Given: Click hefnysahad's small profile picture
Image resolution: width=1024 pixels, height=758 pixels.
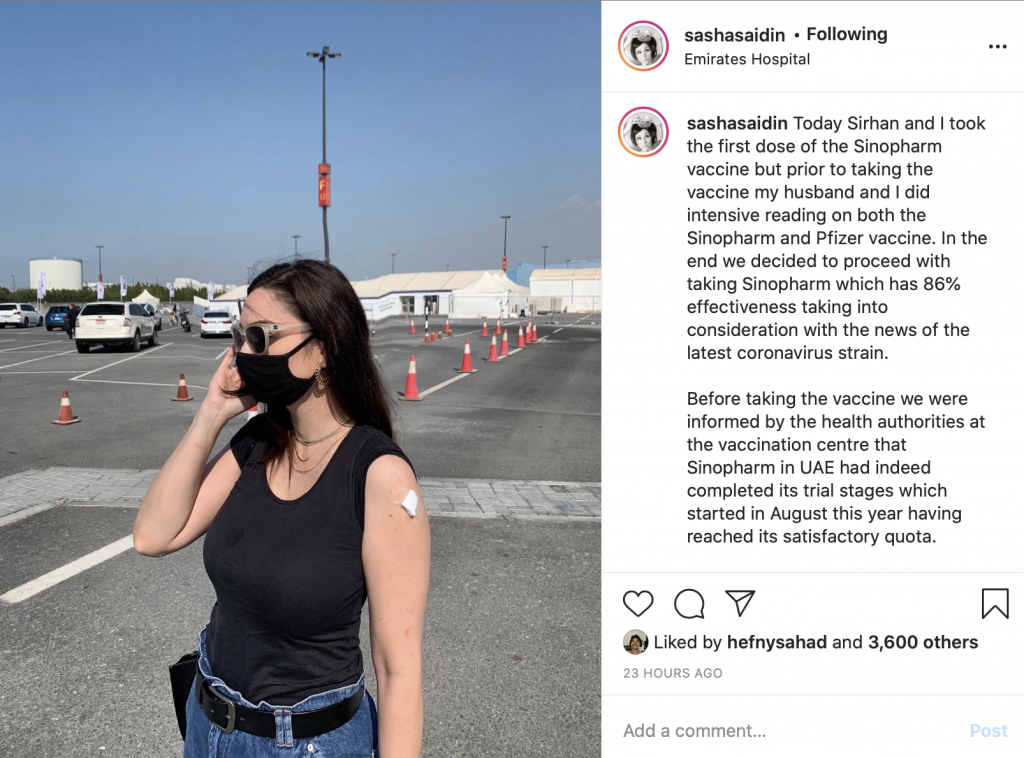Looking at the screenshot, I should coord(635,642).
